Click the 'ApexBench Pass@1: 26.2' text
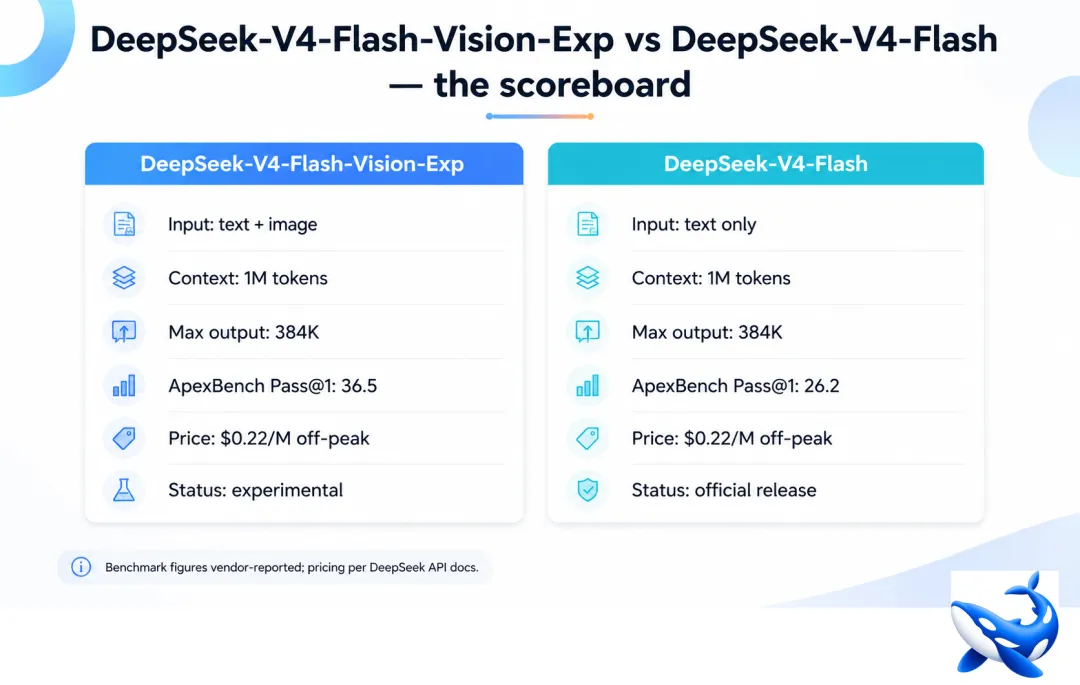This screenshot has height=685, width=1080. click(x=736, y=386)
